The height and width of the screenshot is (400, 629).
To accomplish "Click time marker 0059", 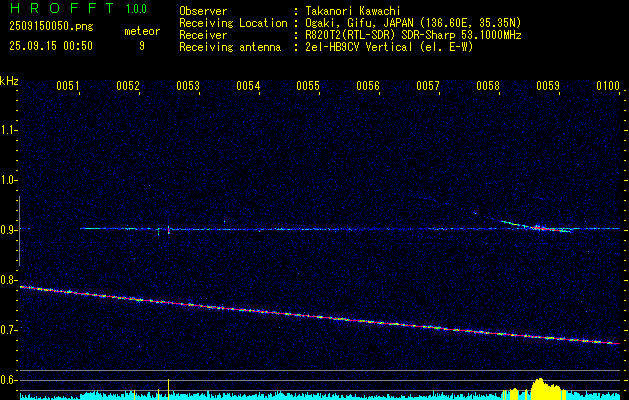I will (548, 86).
